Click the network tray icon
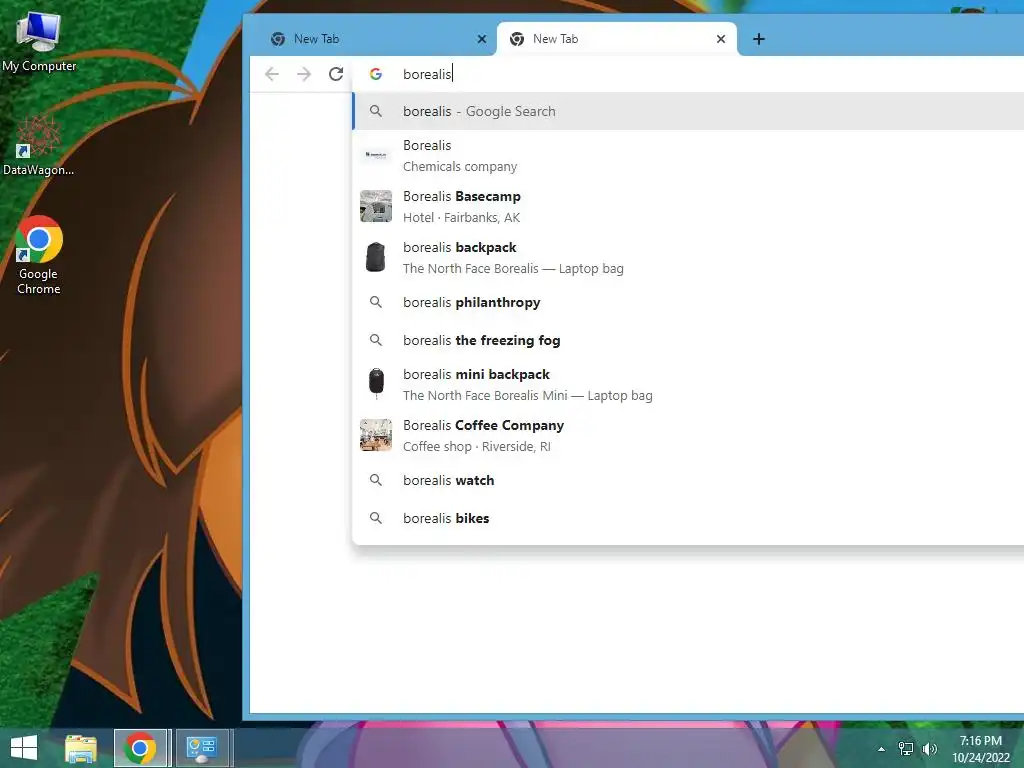Screen dimensions: 1024x768 click(906, 749)
